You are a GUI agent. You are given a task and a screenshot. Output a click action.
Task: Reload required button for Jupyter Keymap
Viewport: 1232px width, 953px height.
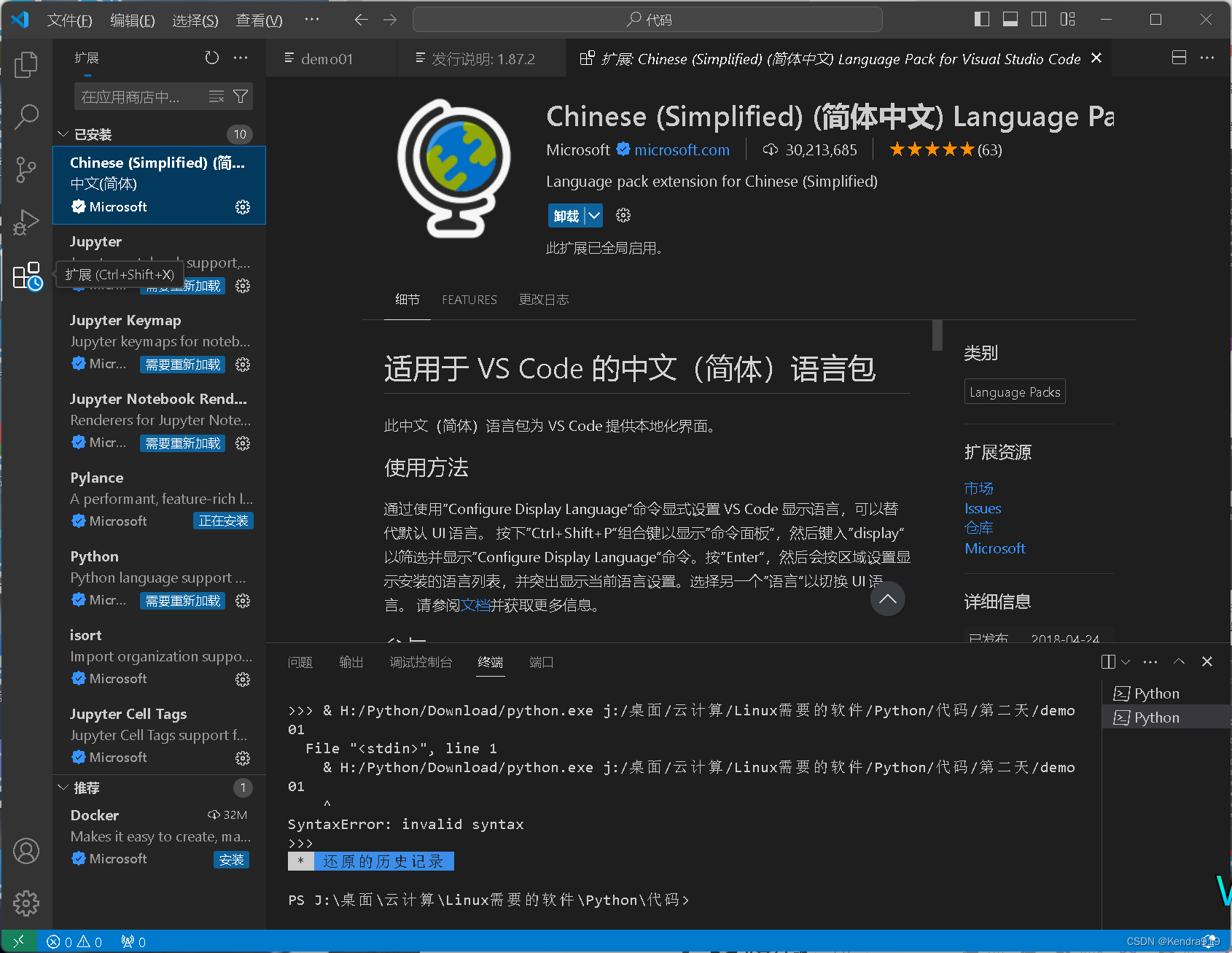pyautogui.click(x=182, y=365)
